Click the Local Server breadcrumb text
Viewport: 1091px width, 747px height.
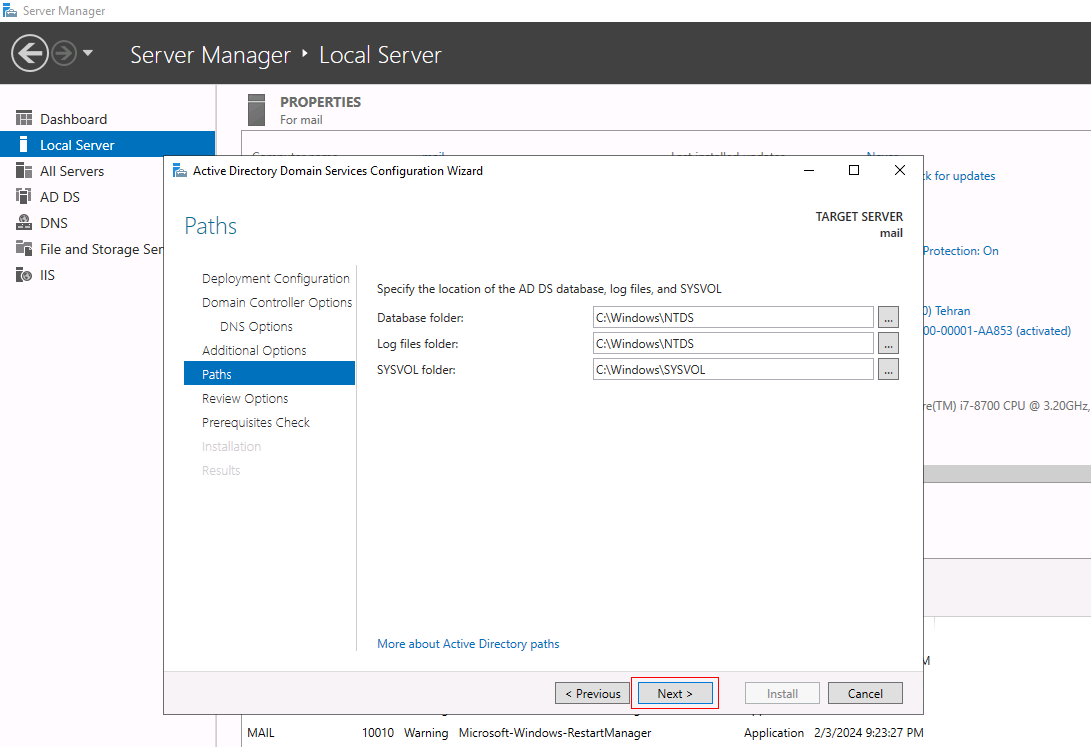tap(380, 55)
